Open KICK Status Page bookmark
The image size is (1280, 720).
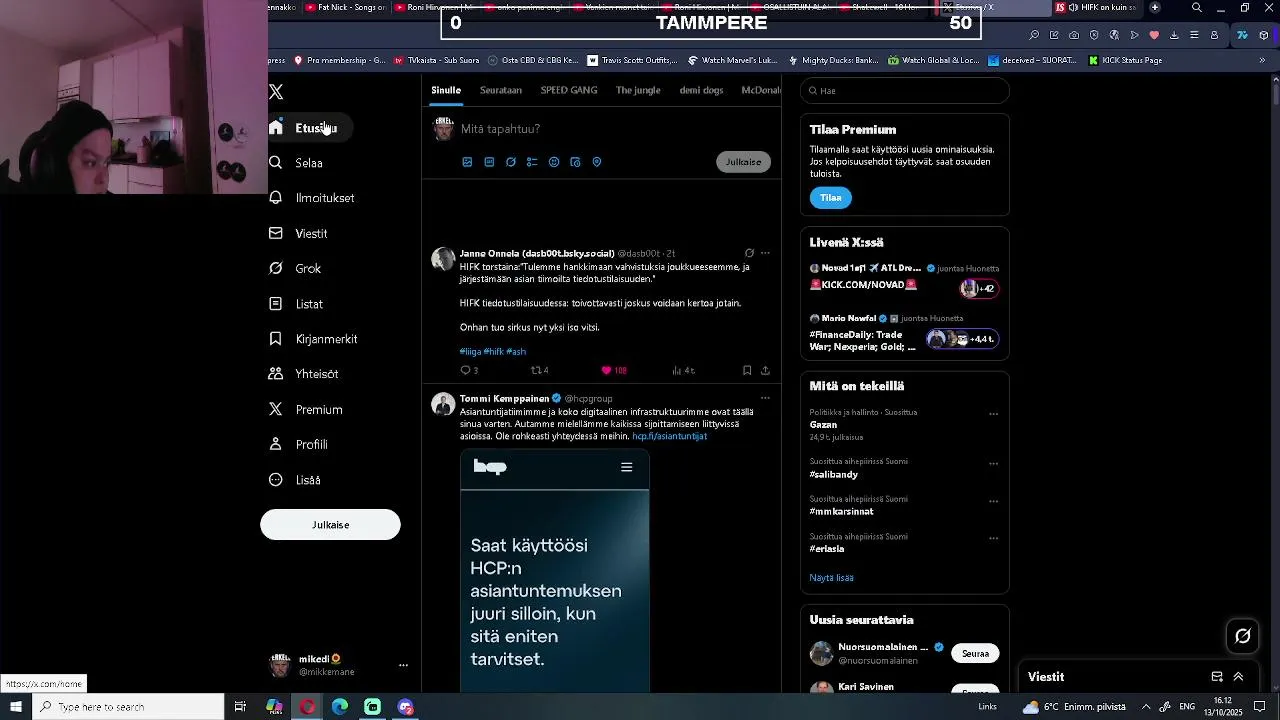[x=1125, y=60]
